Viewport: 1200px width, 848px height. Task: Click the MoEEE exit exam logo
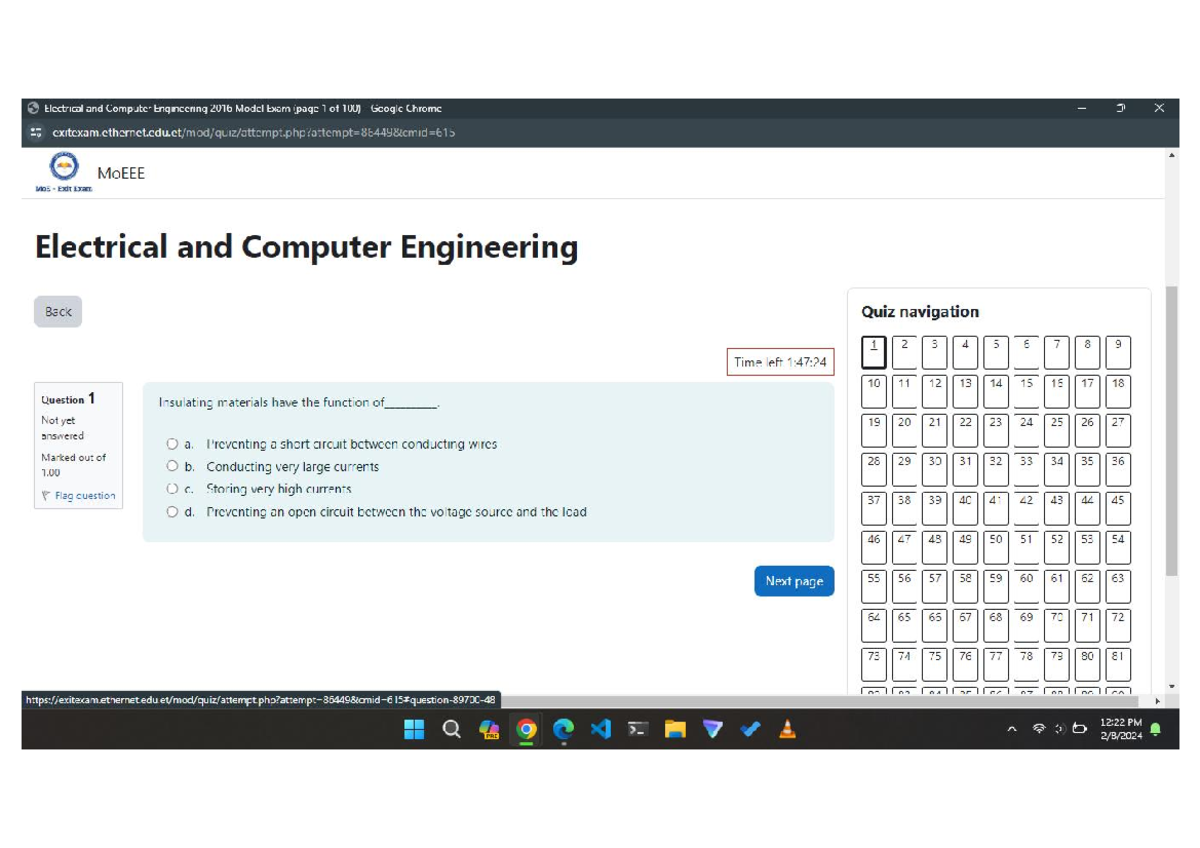pos(64,167)
